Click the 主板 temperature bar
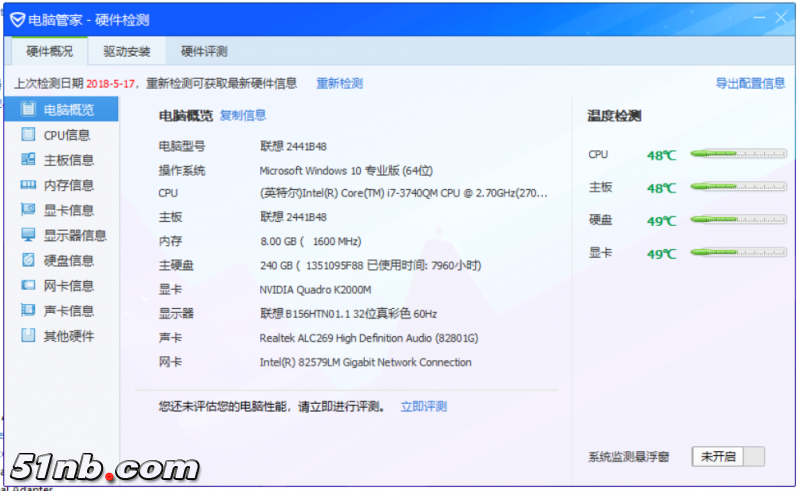Screen dimensions: 800x491 click(x=738, y=187)
